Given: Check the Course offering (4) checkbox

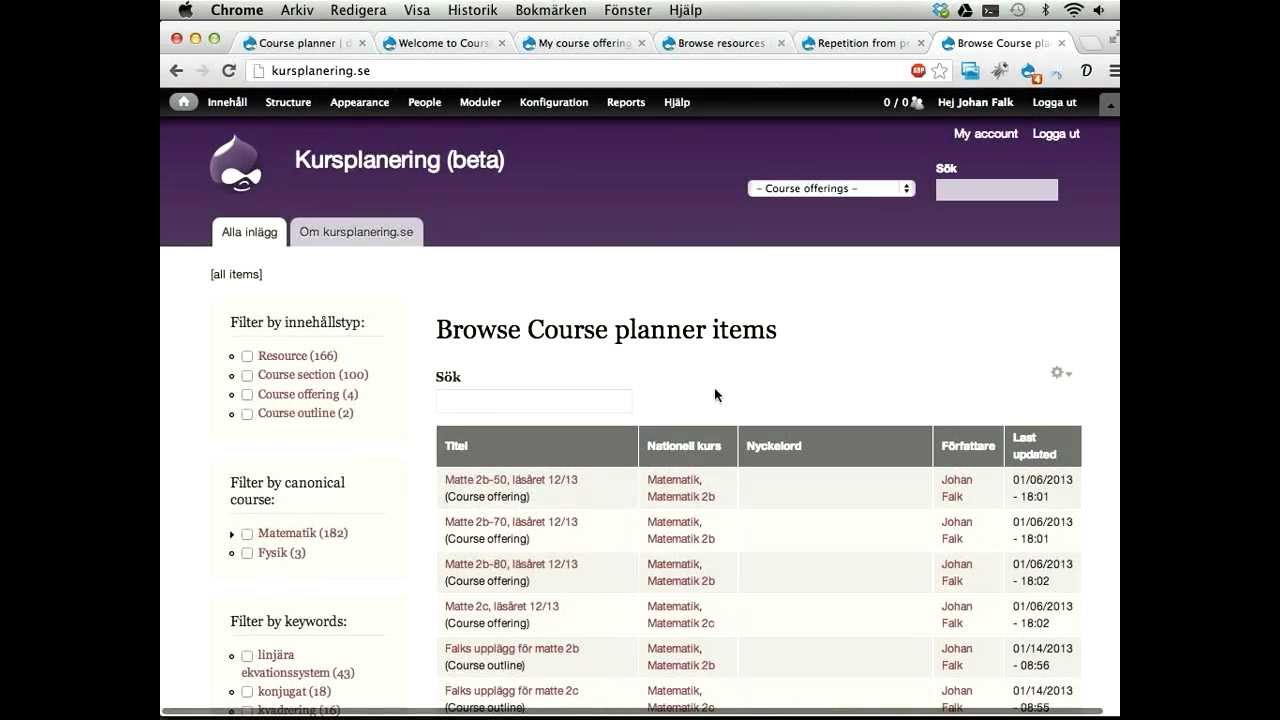Looking at the screenshot, I should tap(247, 395).
